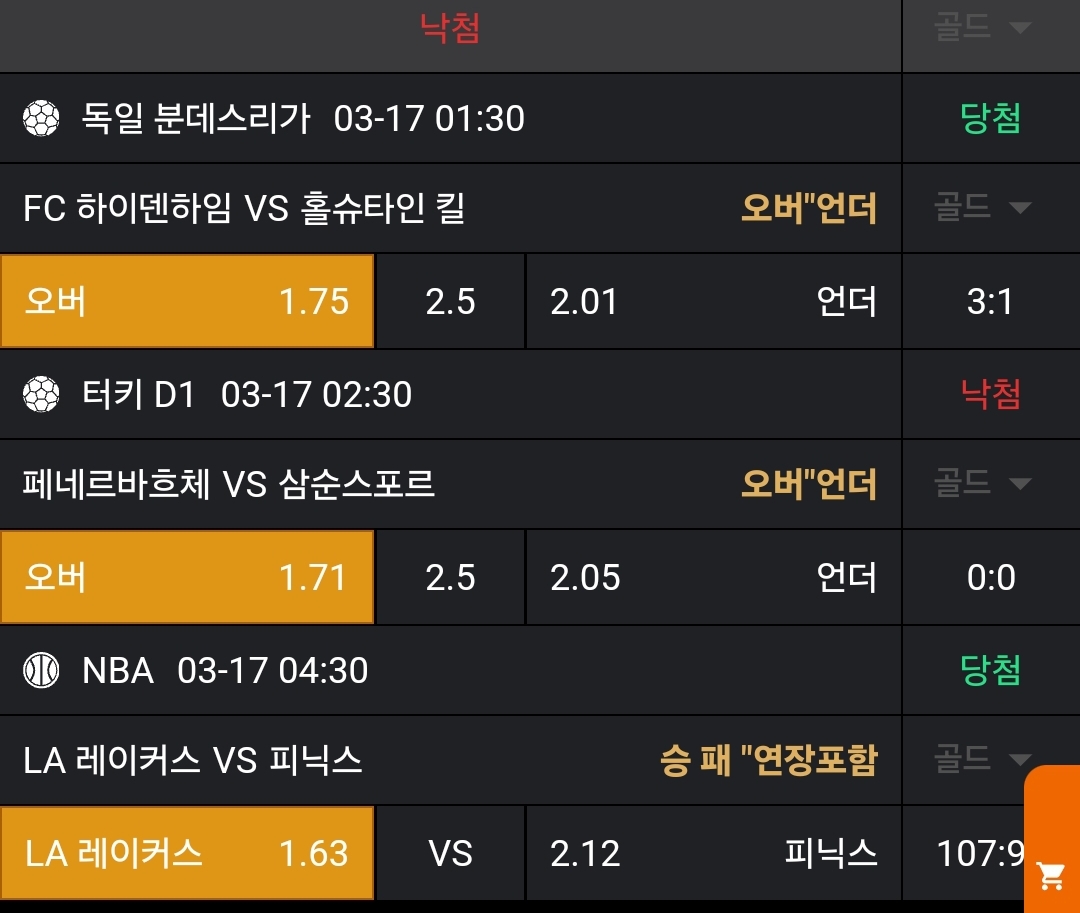Select the 오버 1.71 bet option
Viewport: 1080px width, 913px height.
[187, 578]
